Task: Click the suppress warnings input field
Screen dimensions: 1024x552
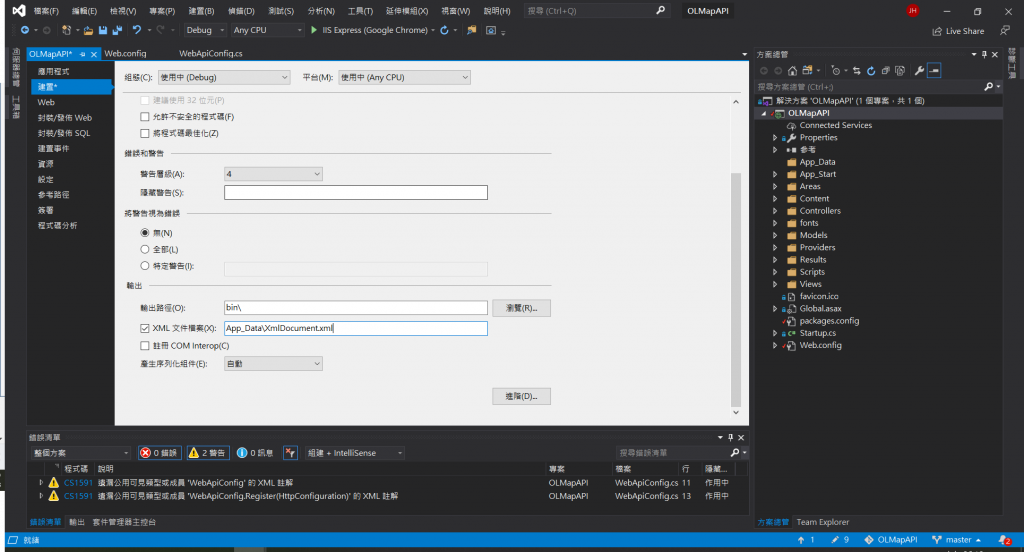Action: click(x=355, y=193)
